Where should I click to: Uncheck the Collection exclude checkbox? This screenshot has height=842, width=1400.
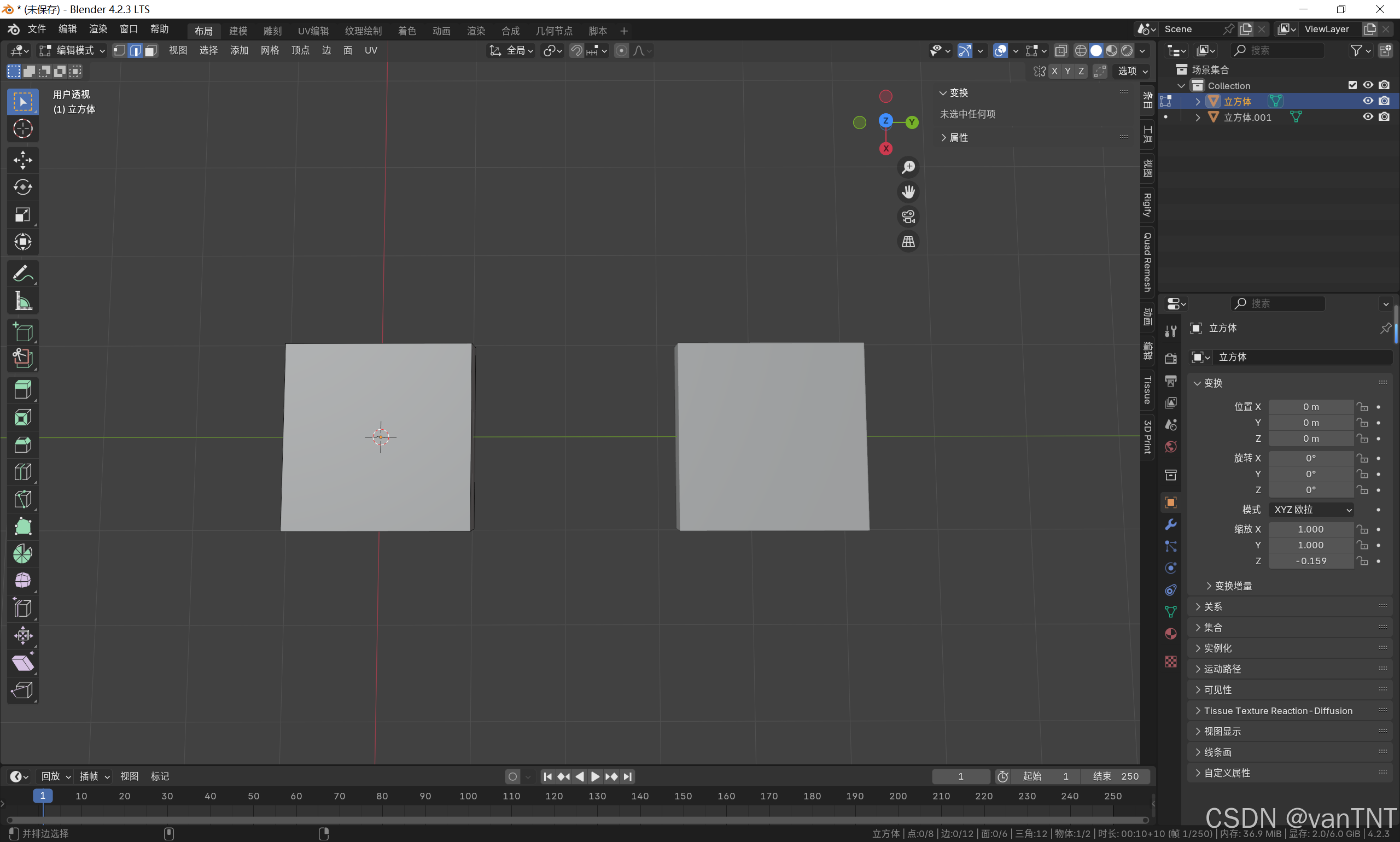(1352, 85)
